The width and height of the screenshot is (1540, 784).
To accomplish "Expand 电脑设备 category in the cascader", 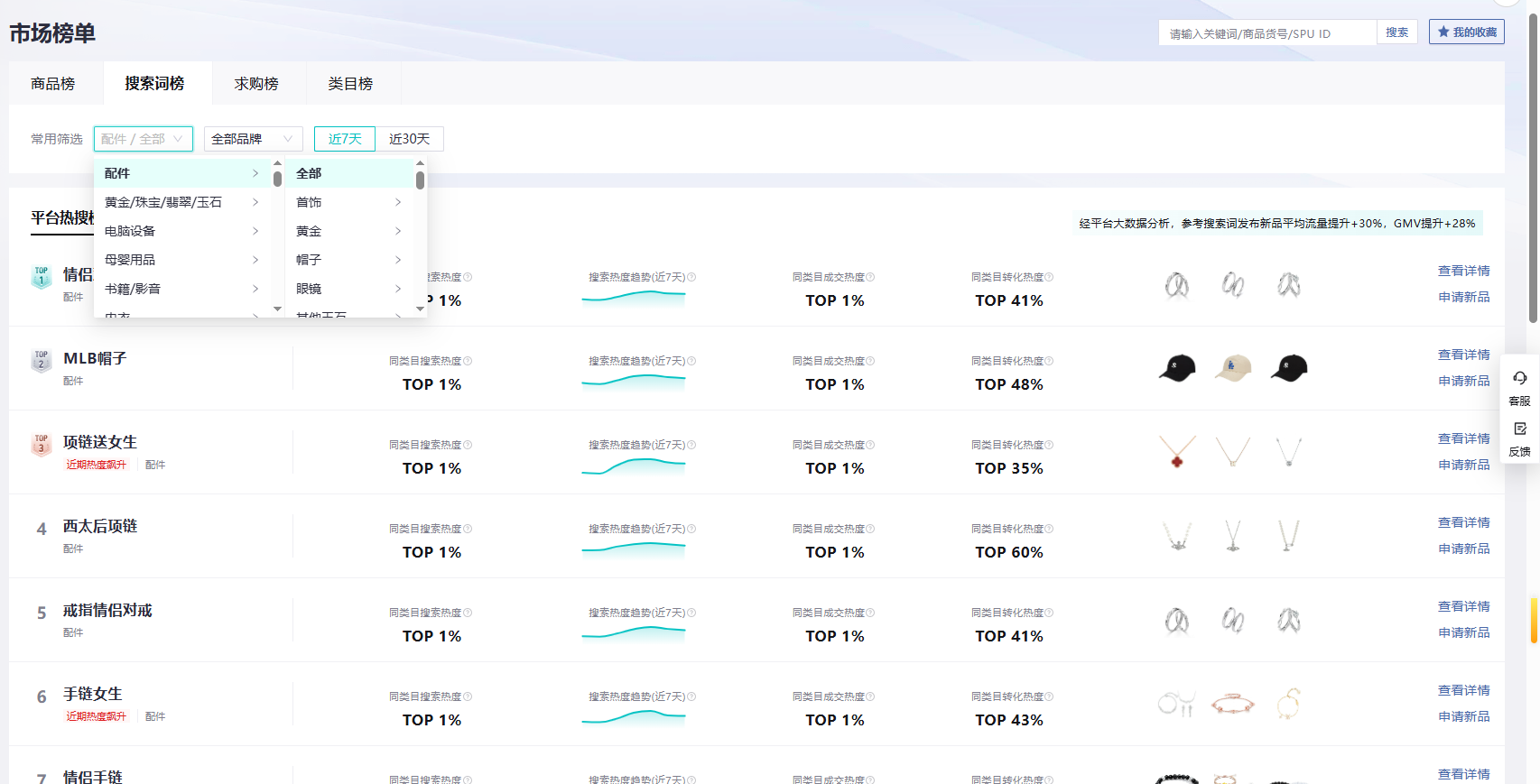I will coord(181,231).
